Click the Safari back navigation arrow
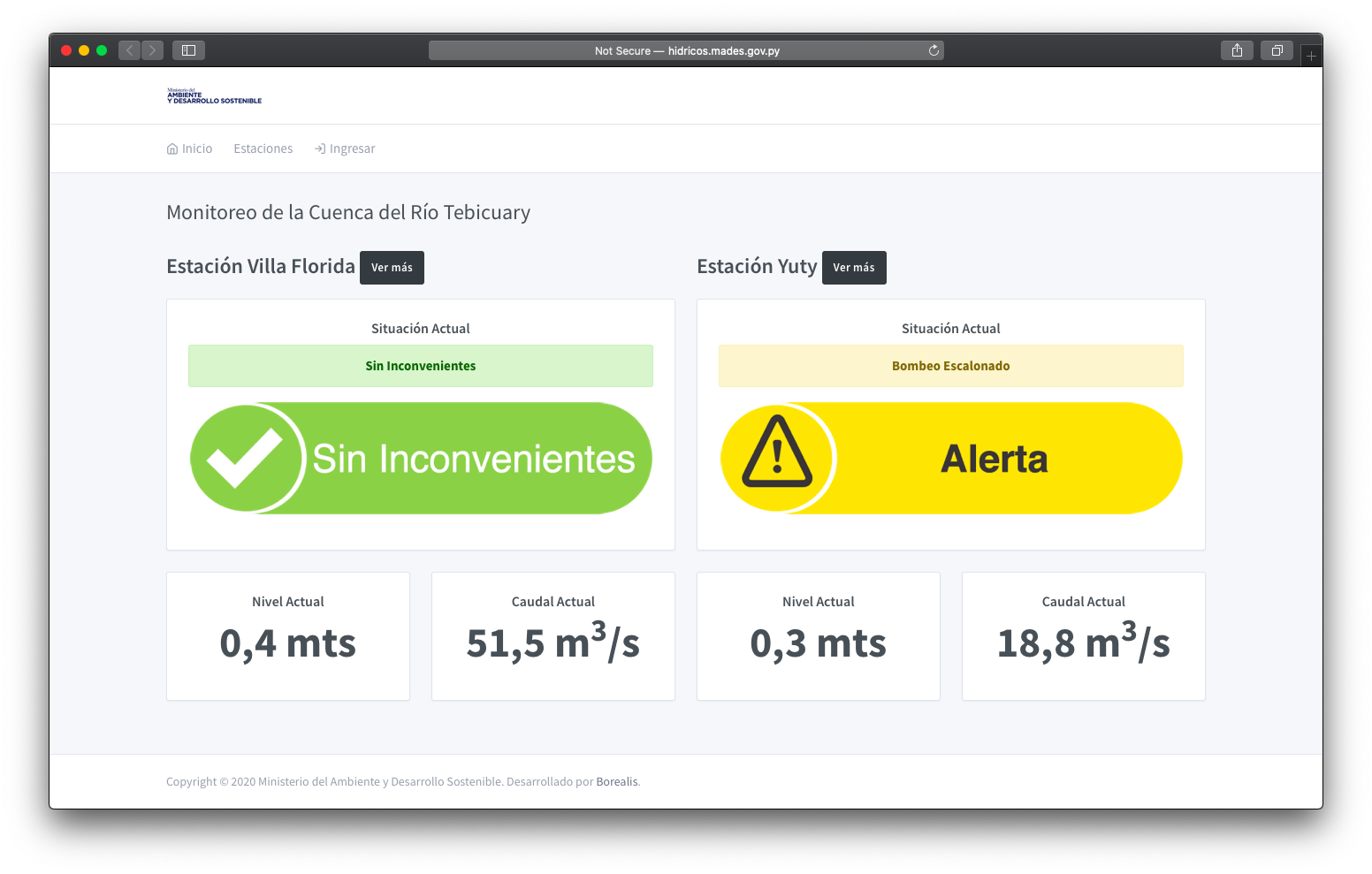This screenshot has width=1372, height=874. click(130, 50)
